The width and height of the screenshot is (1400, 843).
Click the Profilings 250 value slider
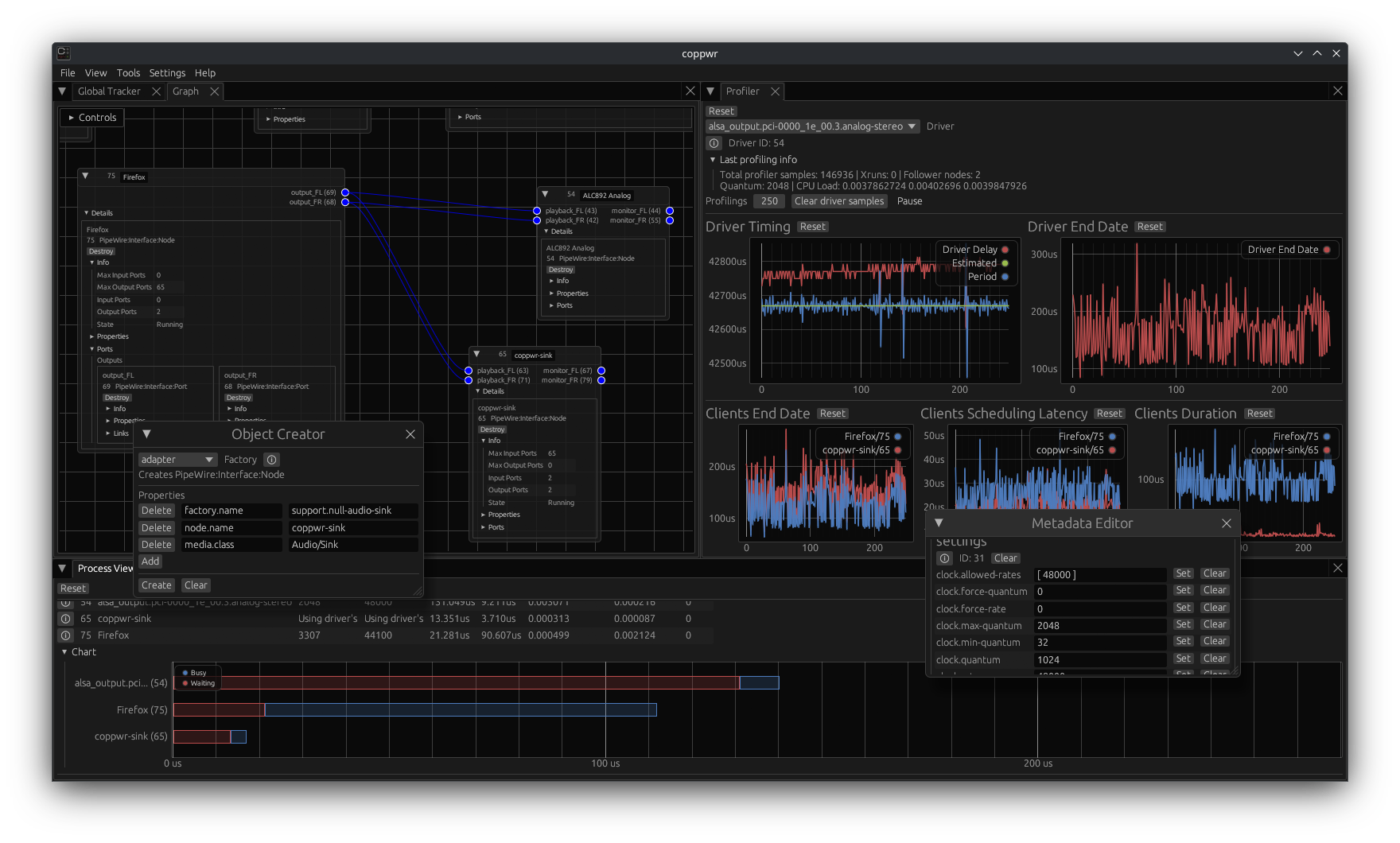[x=768, y=201]
